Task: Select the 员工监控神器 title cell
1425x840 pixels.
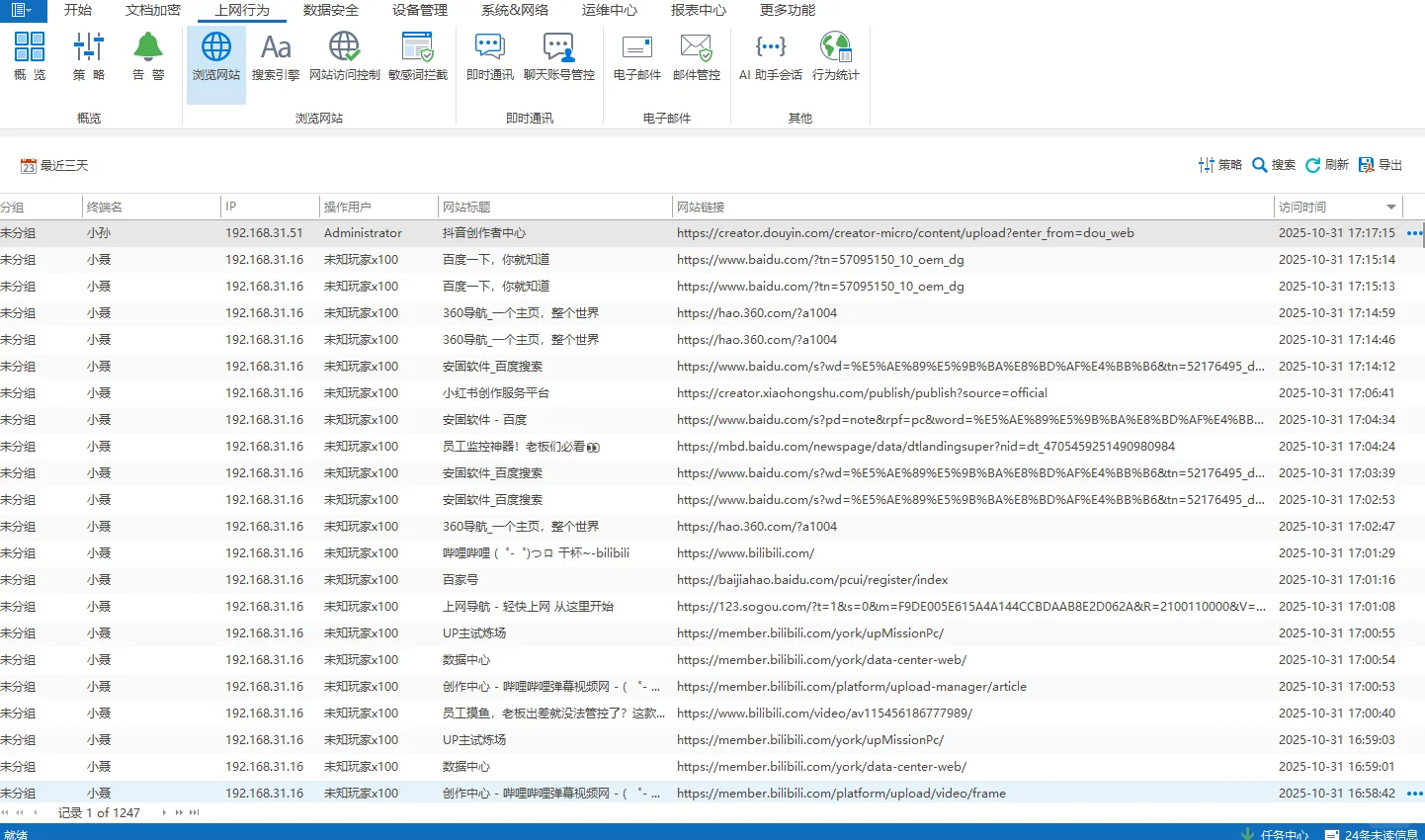Action: pos(555,447)
